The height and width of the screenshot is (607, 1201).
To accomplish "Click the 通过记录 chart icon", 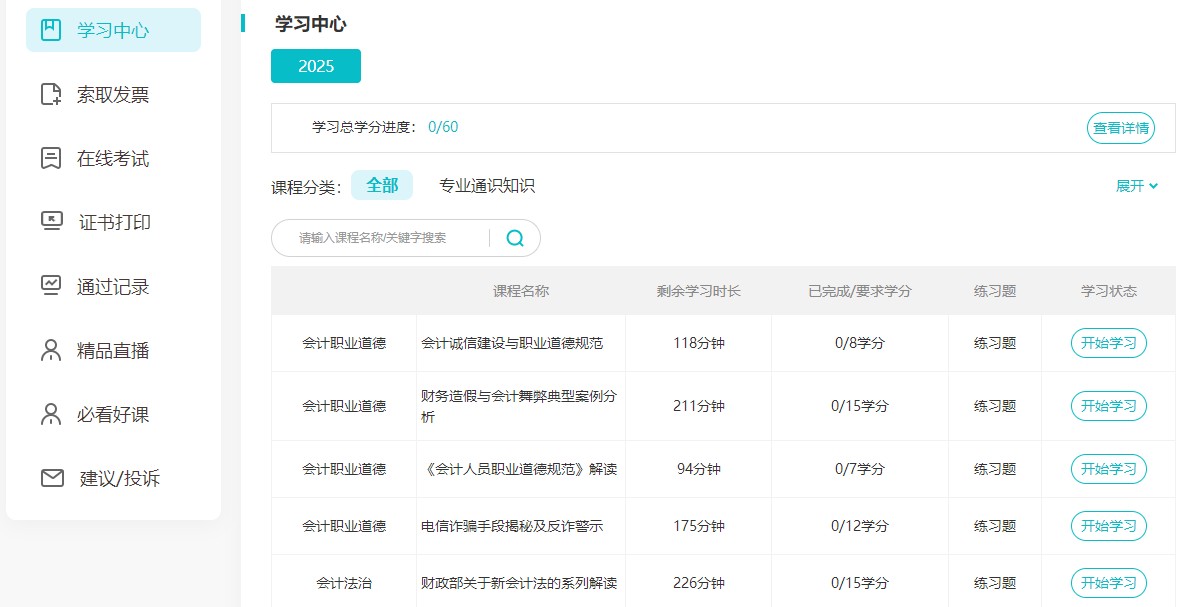I will click(x=51, y=286).
